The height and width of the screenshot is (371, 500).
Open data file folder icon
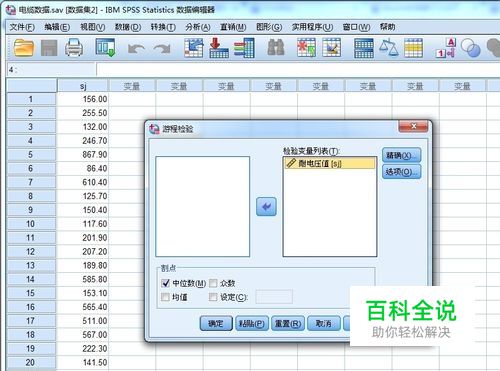[x=24, y=48]
